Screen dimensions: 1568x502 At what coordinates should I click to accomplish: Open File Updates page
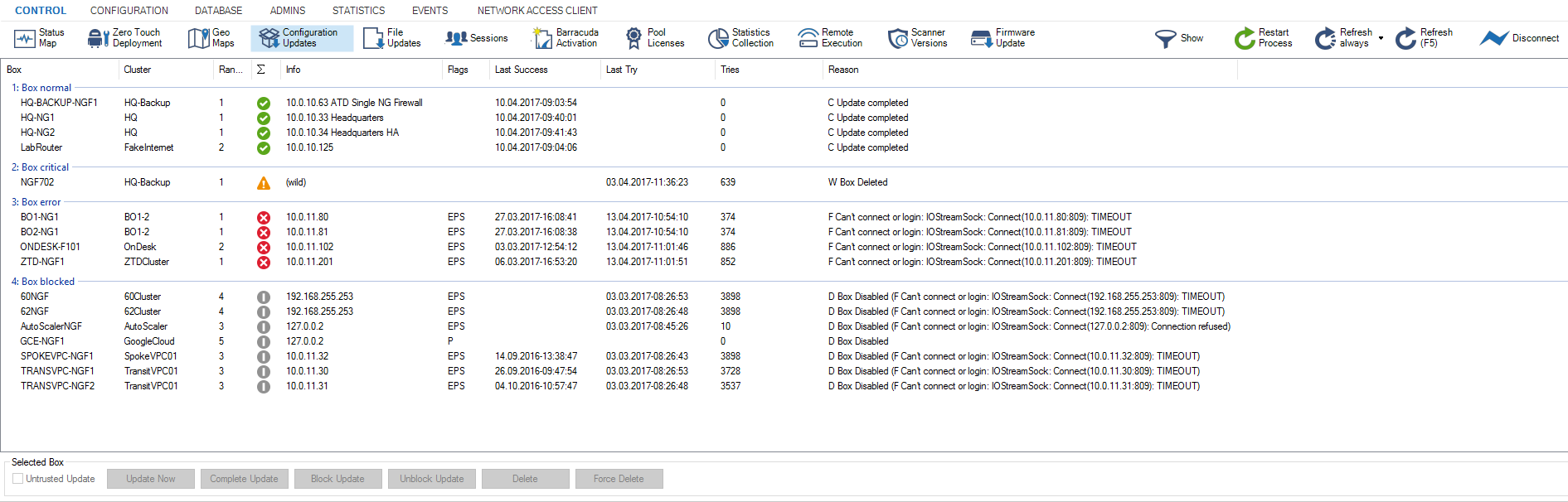coord(392,38)
